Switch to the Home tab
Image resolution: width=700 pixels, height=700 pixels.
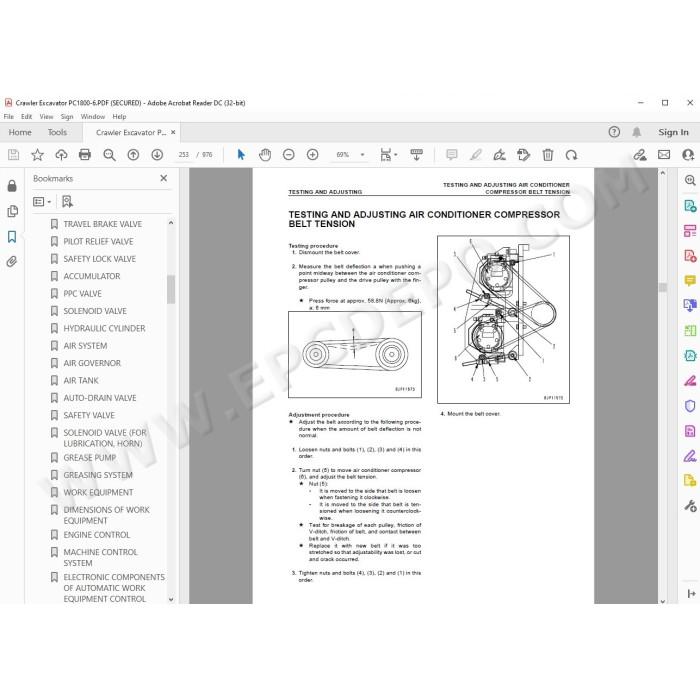20,132
